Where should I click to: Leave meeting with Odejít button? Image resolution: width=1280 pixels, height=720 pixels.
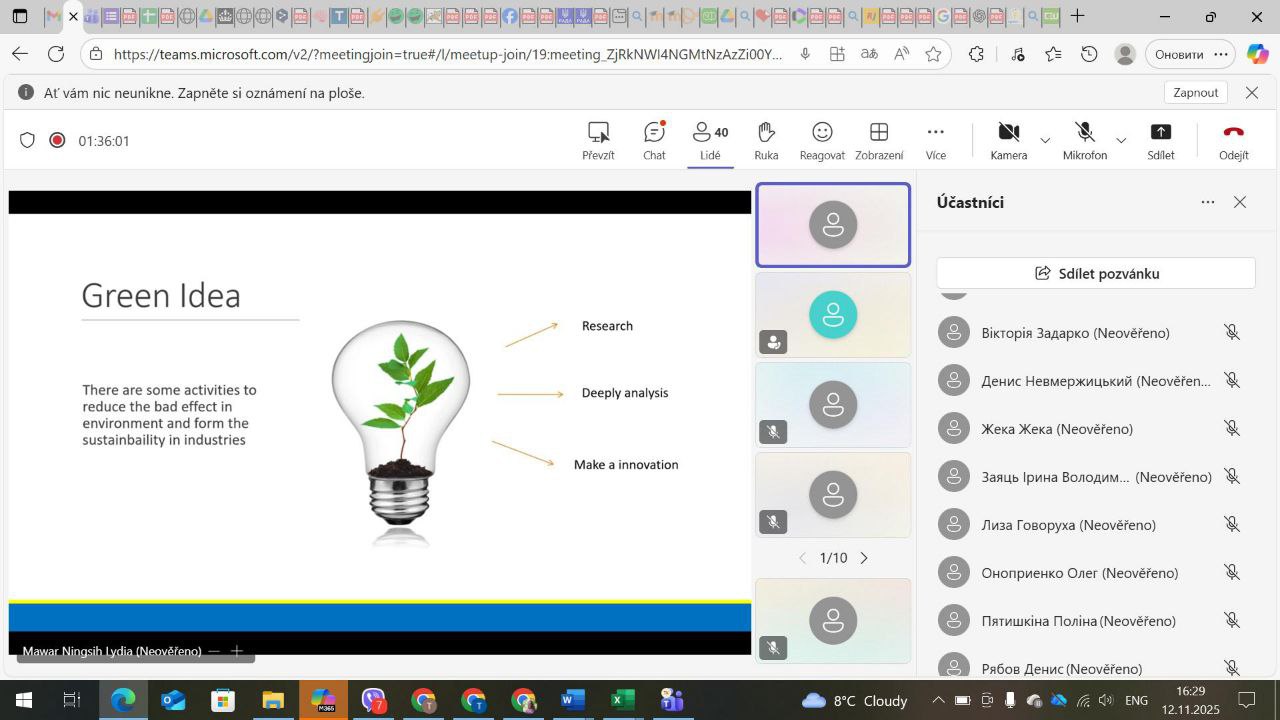pyautogui.click(x=1233, y=140)
